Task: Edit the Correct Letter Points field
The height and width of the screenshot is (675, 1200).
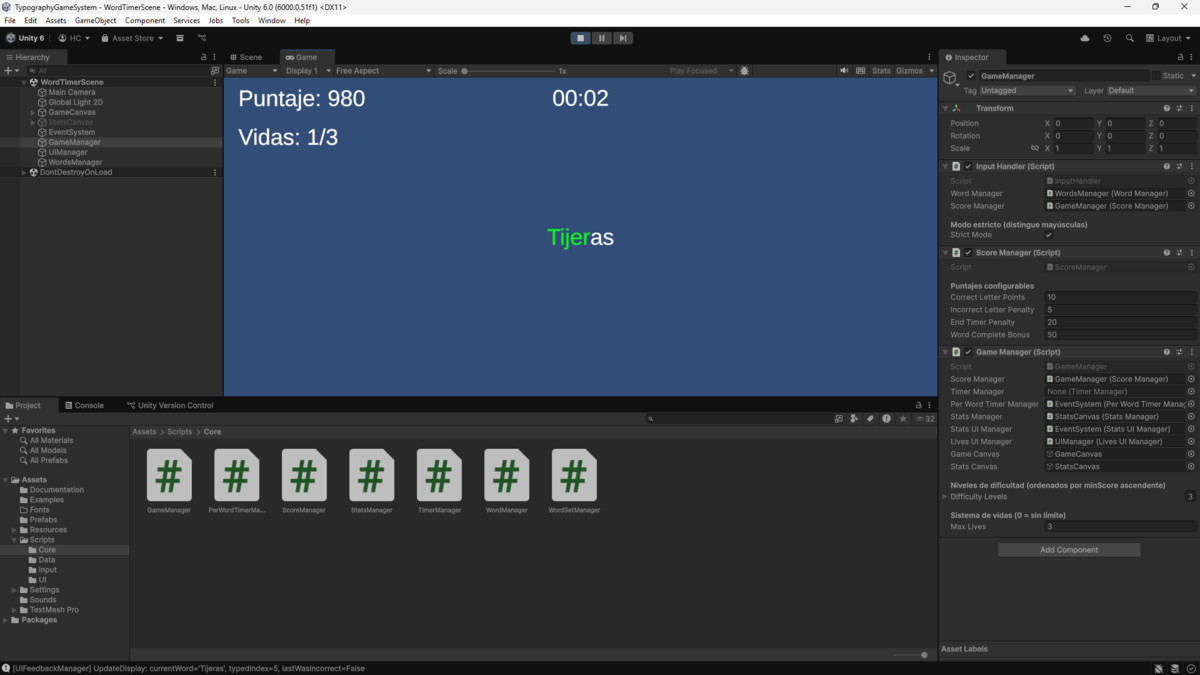Action: point(1119,297)
